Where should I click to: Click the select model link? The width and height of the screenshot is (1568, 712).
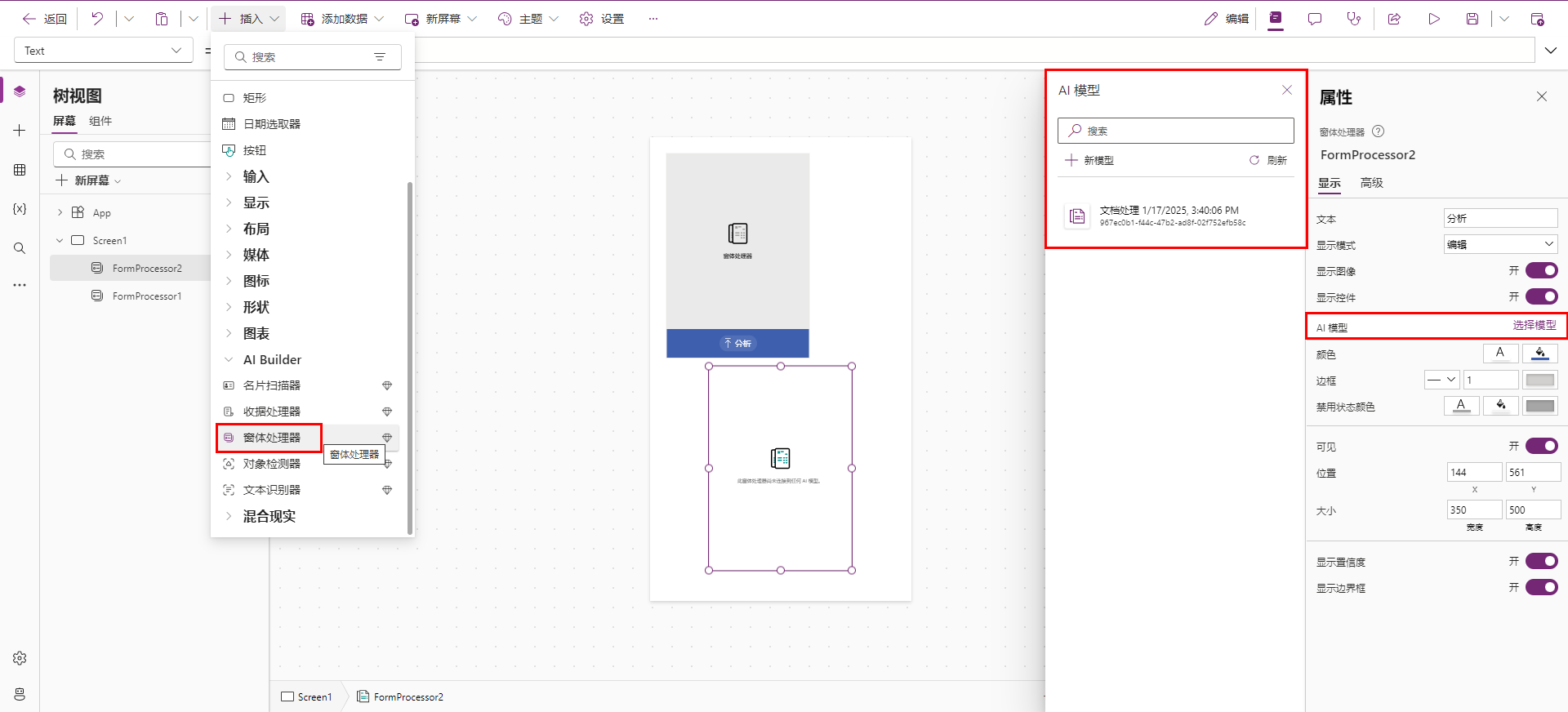coord(1534,325)
